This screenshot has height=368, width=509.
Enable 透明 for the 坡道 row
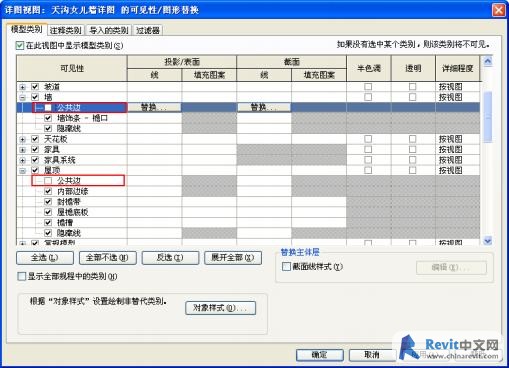tap(412, 87)
